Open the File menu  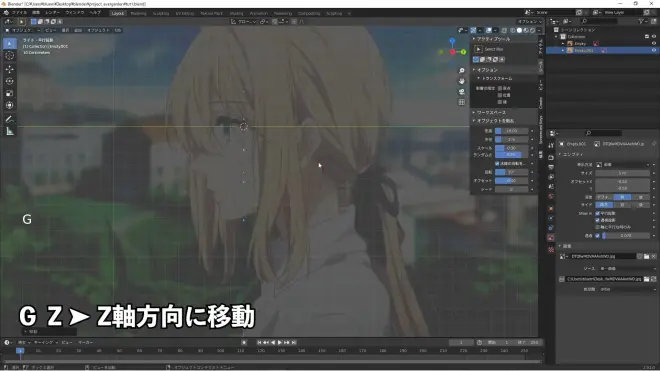19,13
